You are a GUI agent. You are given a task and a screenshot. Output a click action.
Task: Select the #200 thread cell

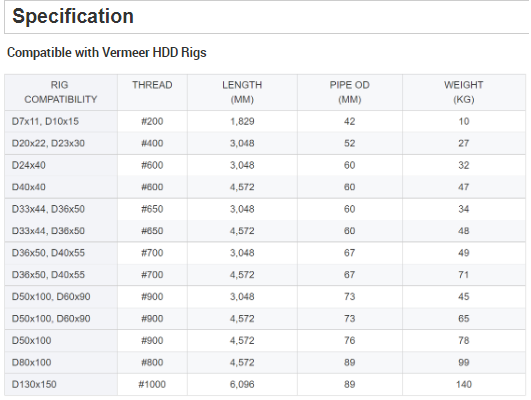coord(152,121)
